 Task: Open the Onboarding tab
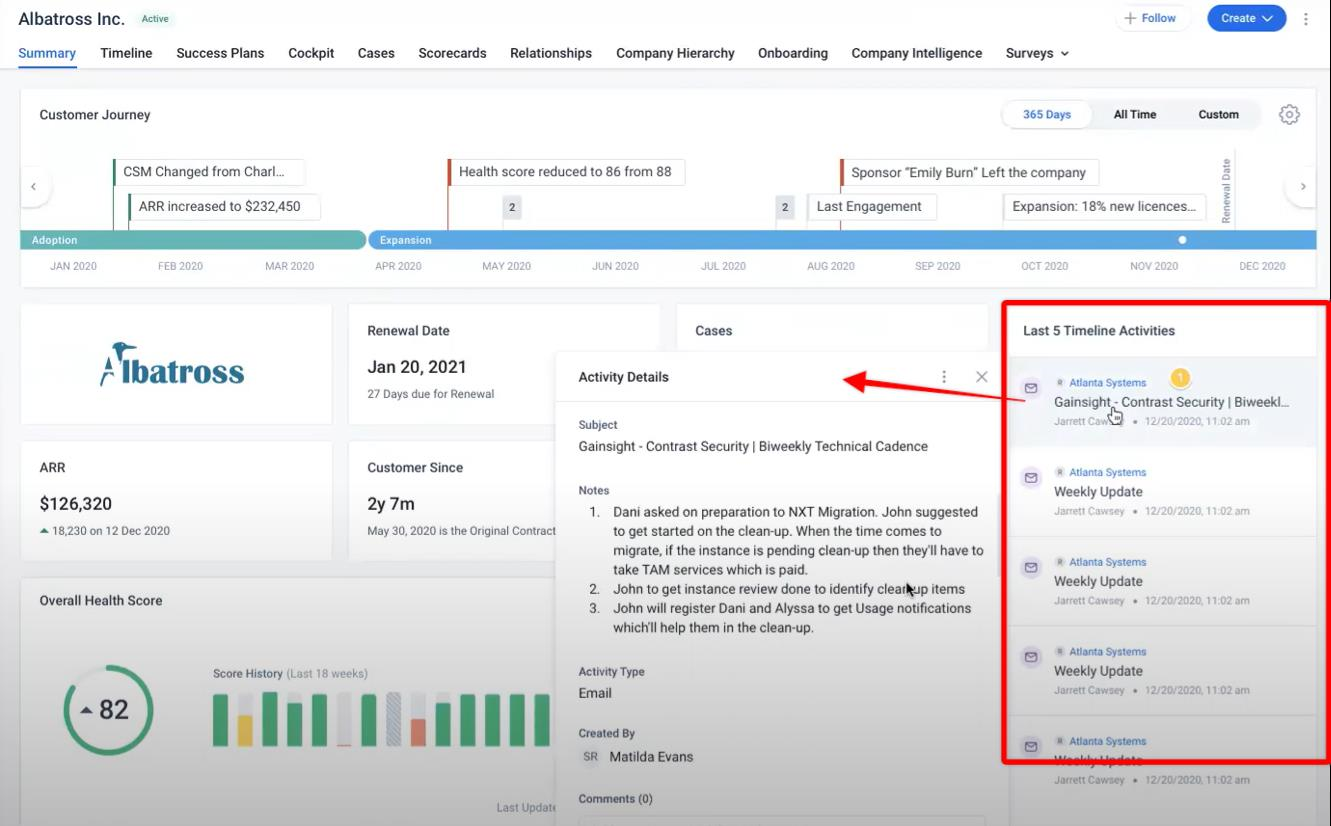[x=793, y=53]
